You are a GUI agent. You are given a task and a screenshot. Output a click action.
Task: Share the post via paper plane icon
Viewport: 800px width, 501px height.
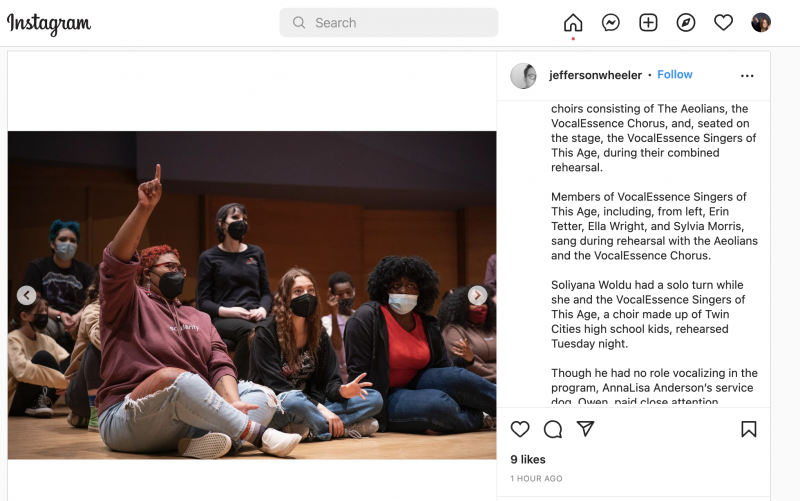click(x=585, y=429)
